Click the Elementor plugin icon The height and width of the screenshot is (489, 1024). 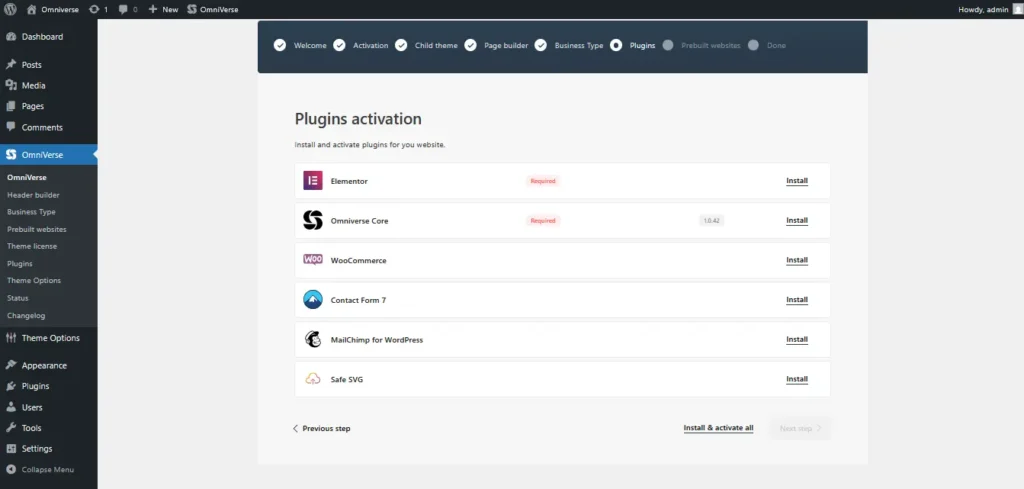[x=313, y=181]
